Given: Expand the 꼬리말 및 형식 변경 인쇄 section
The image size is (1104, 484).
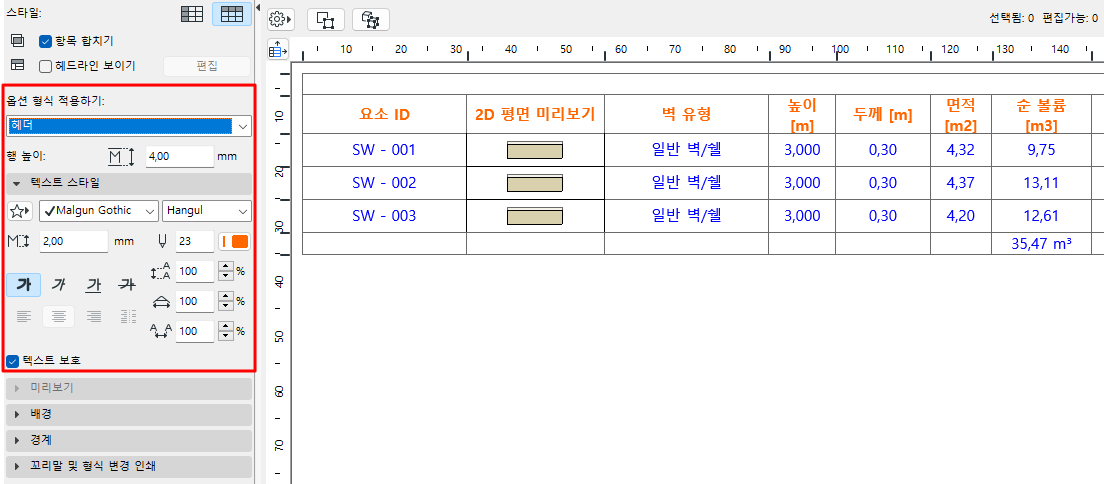Looking at the screenshot, I should point(129,466).
